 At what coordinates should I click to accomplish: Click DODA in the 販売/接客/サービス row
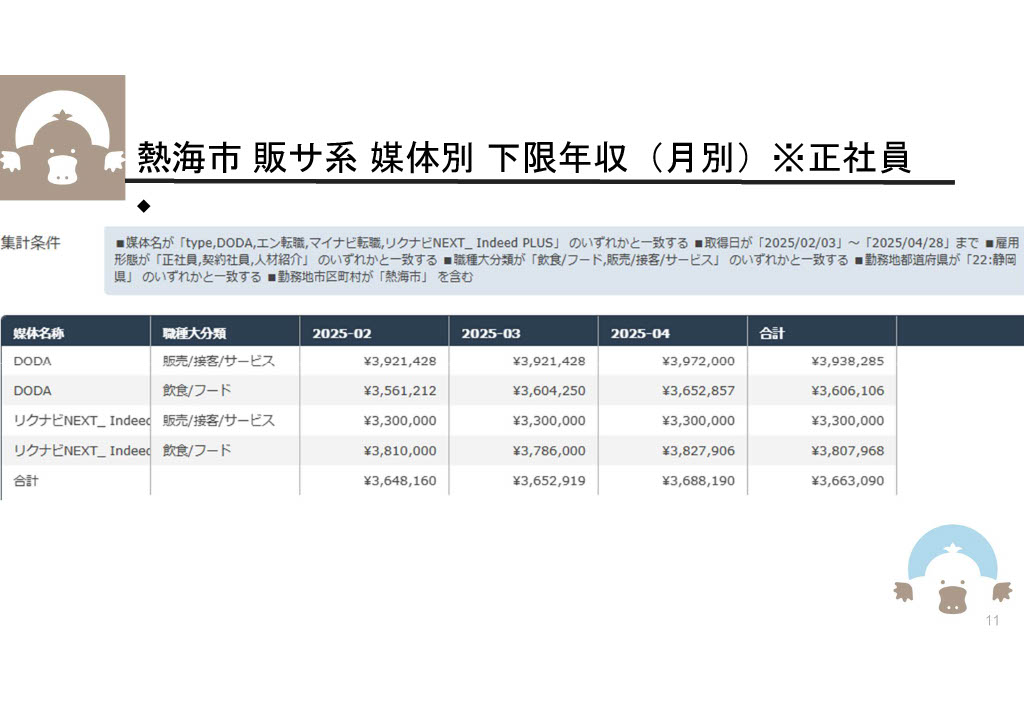coord(32,361)
